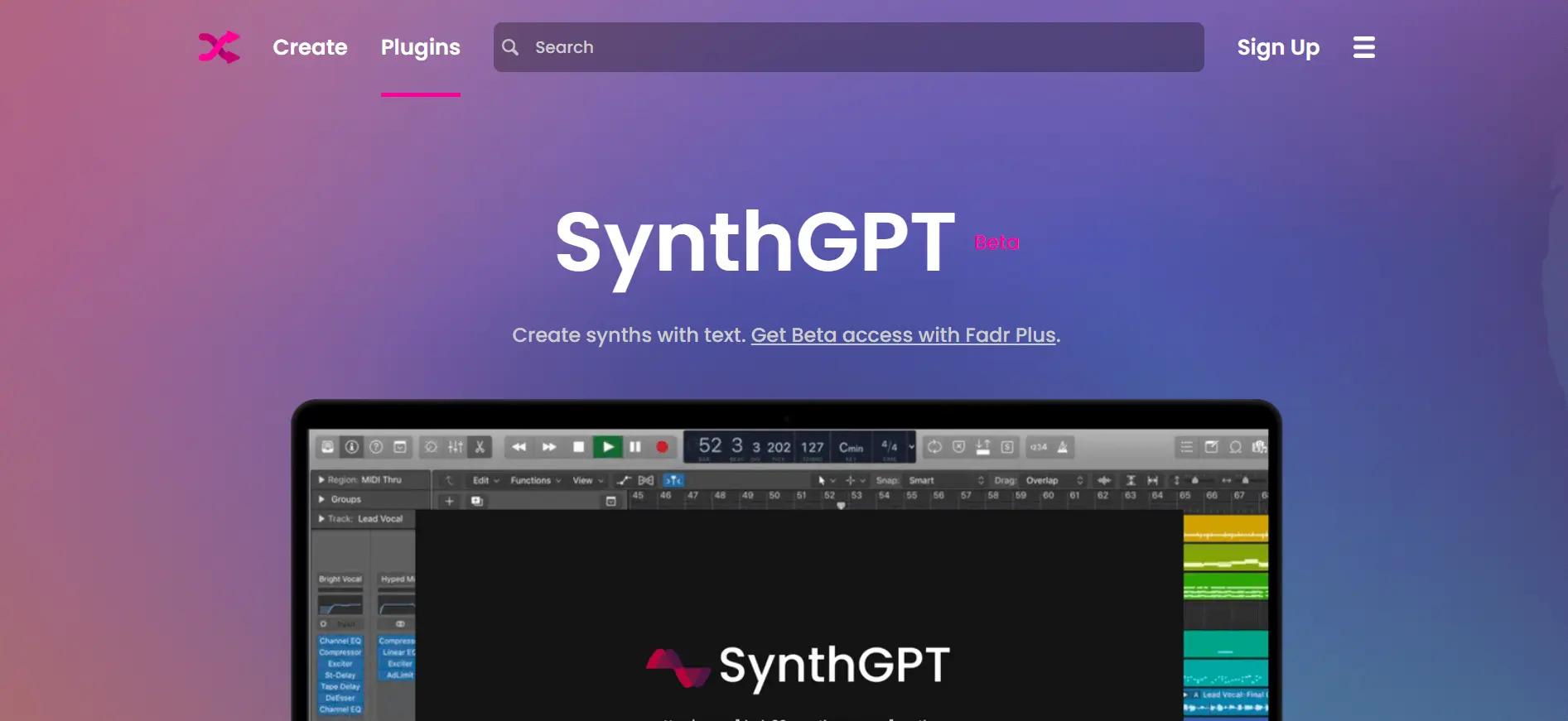Image resolution: width=1568 pixels, height=721 pixels.
Task: Click the bar position value 52
Action: [710, 445]
